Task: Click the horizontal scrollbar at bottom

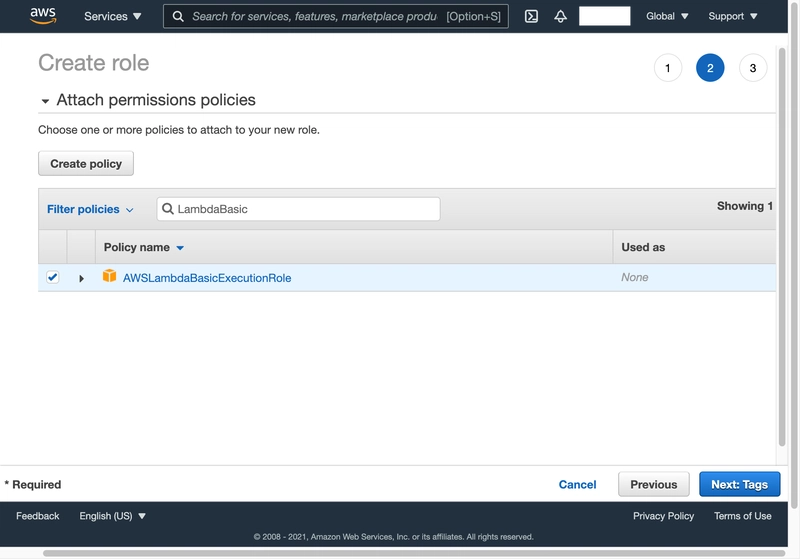Action: point(414,553)
